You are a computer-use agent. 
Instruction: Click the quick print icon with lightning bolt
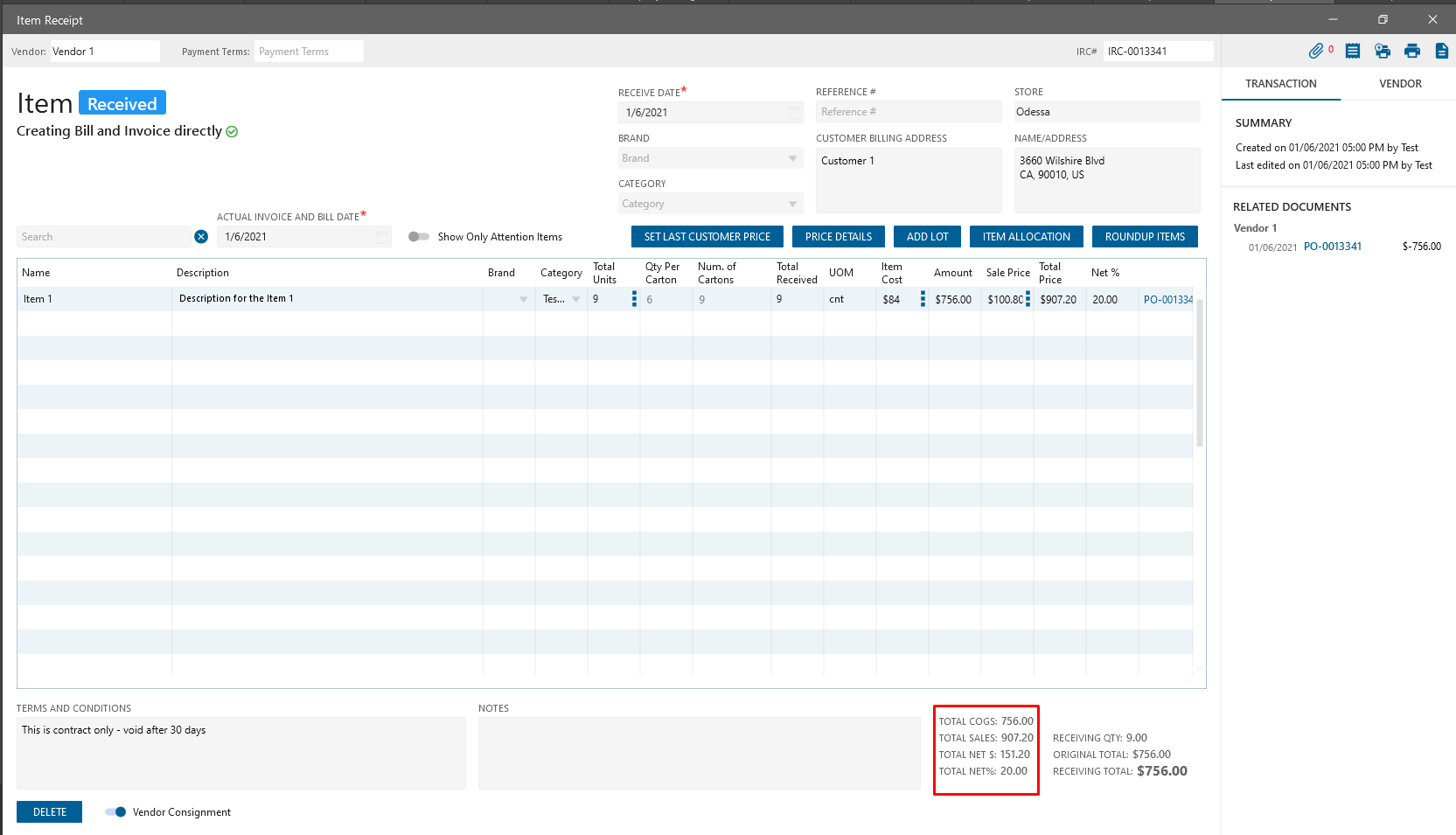(x=1383, y=52)
